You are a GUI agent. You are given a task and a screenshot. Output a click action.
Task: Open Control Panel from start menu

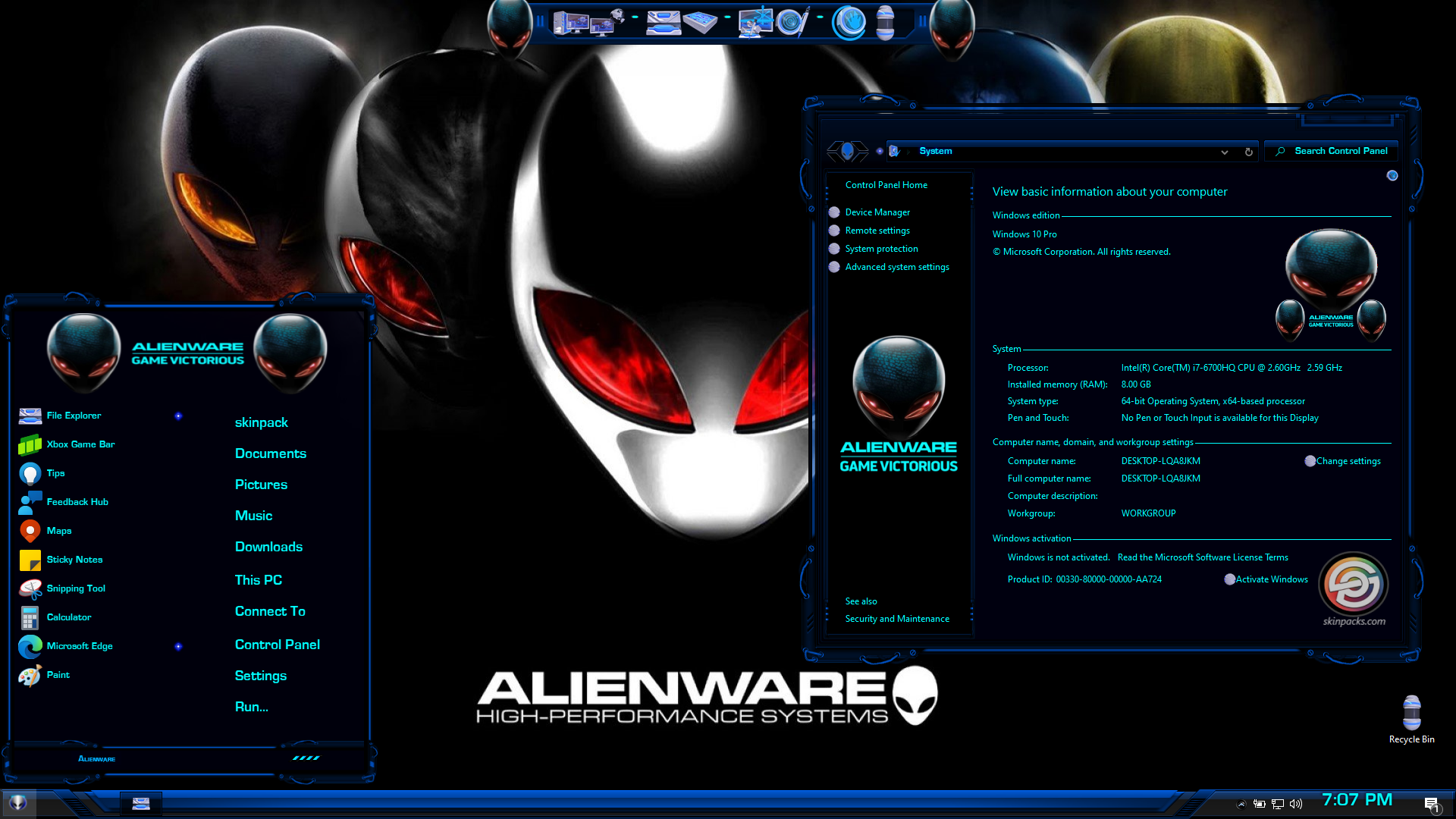(277, 645)
